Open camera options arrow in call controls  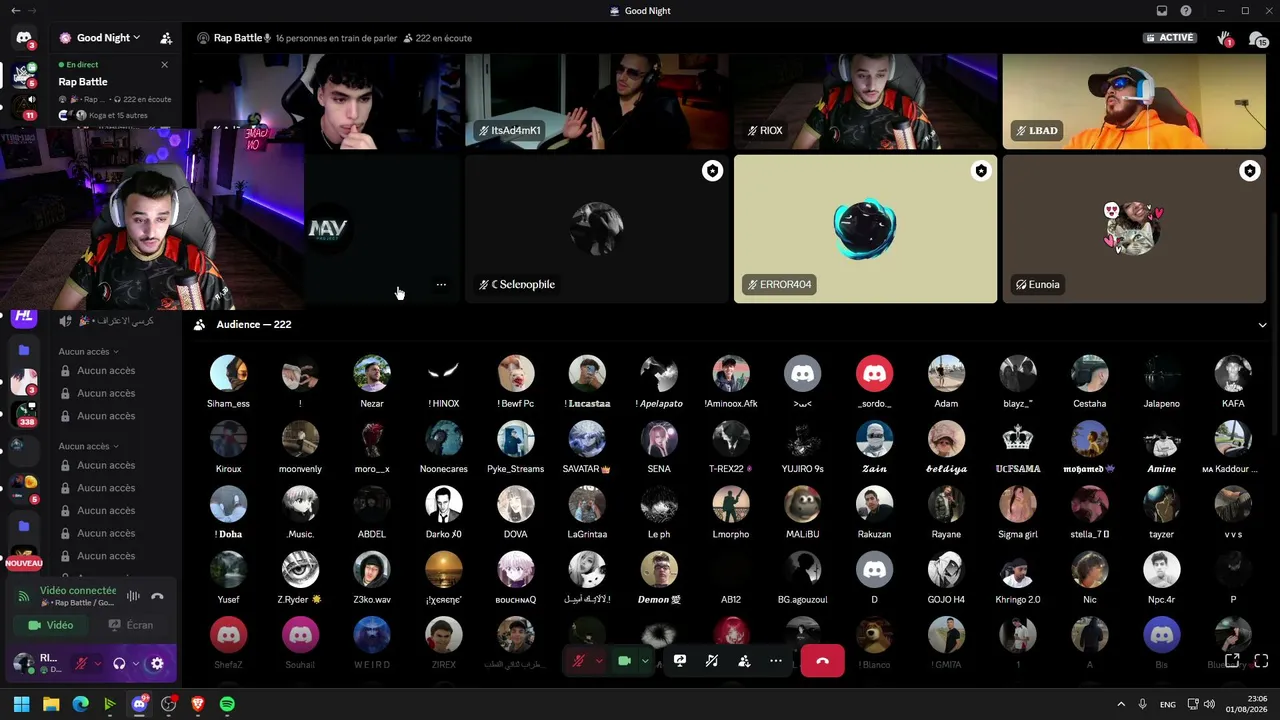(645, 661)
